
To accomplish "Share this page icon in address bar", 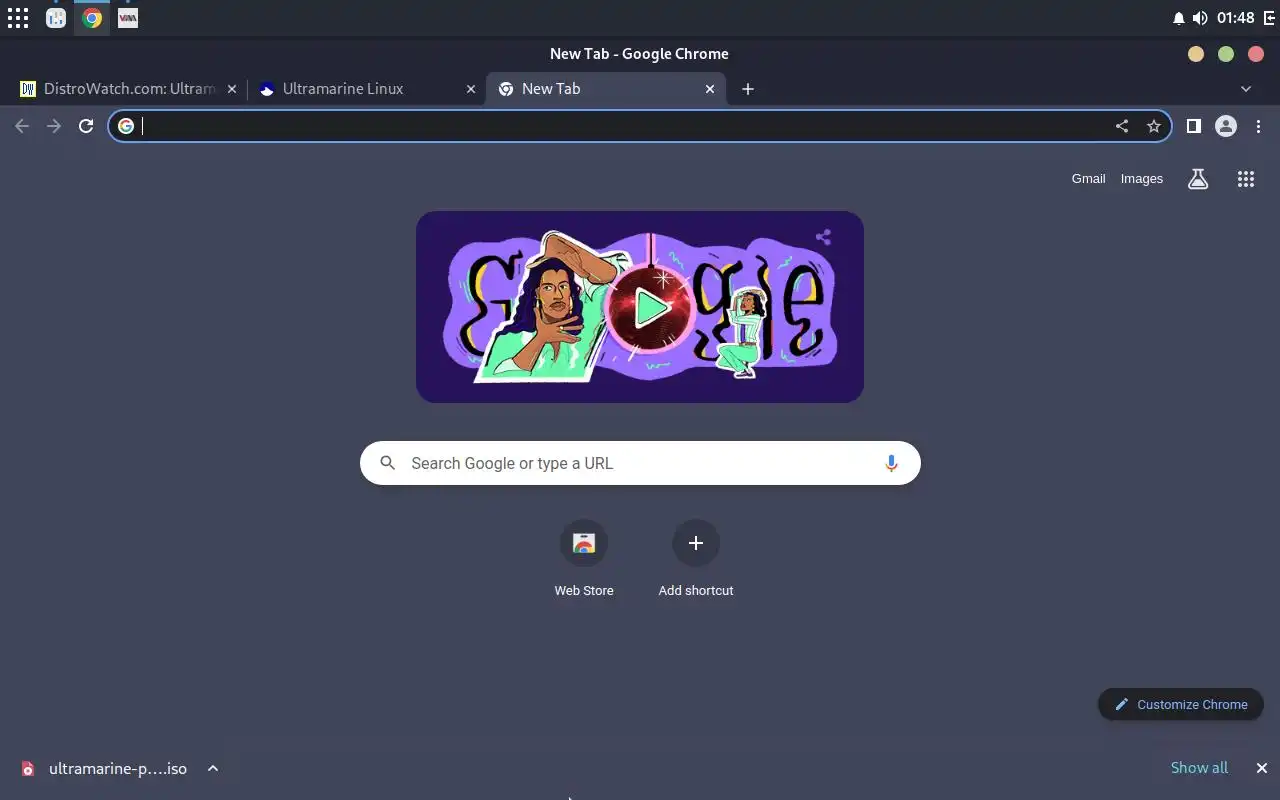I will tap(1122, 126).
